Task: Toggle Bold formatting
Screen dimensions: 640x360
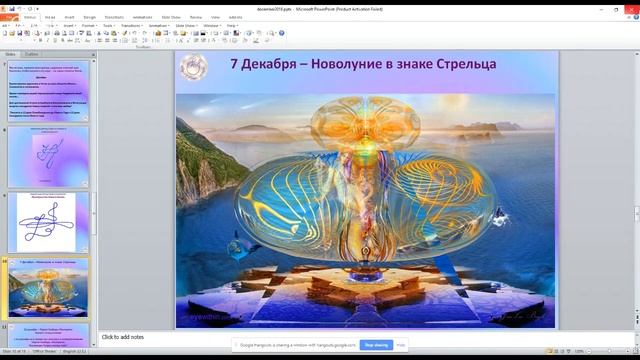Action: tap(40, 41)
